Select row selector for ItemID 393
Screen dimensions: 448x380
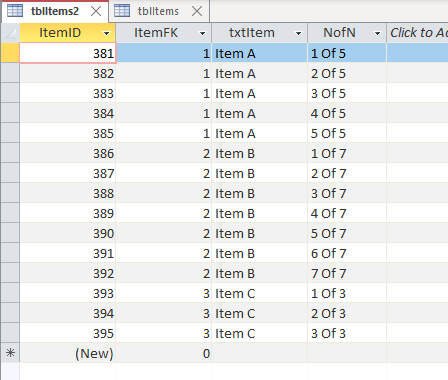pos(10,293)
